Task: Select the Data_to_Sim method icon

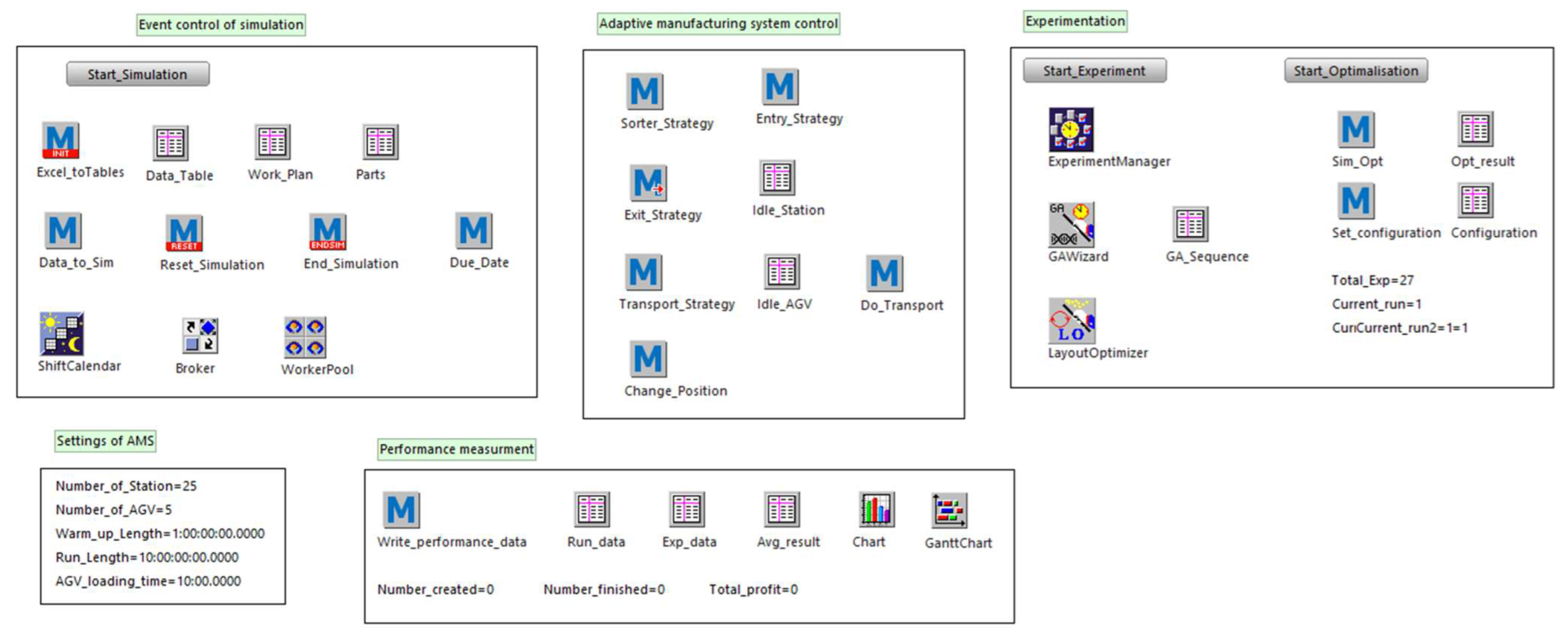Action: coord(62,230)
